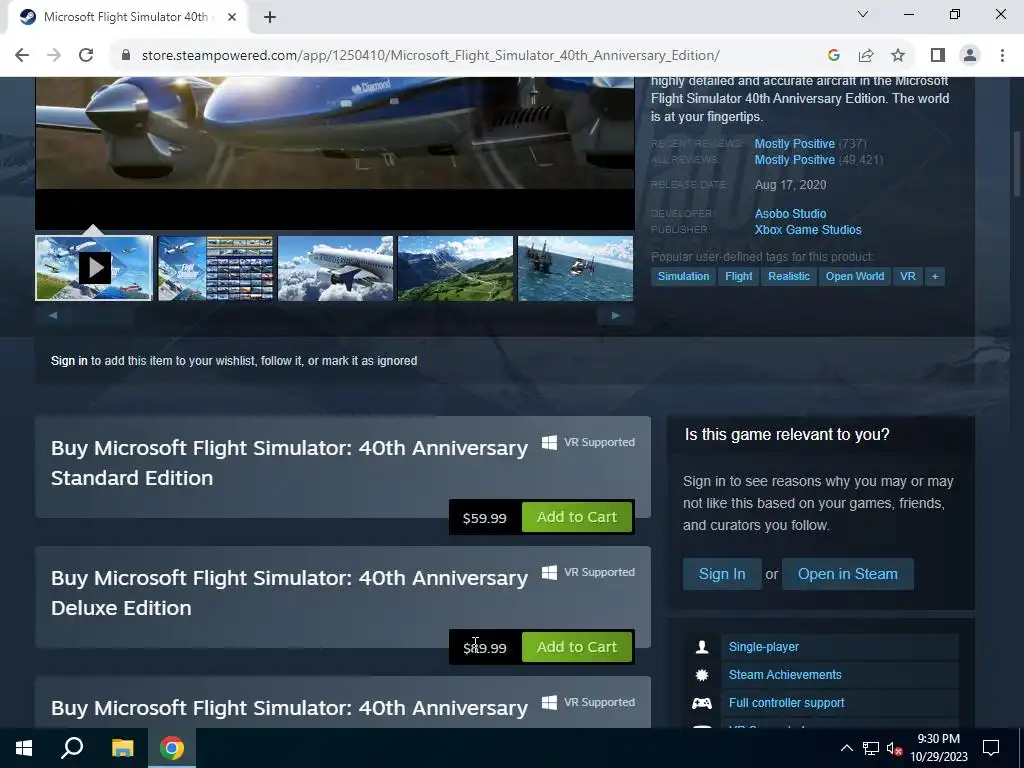Click the left thumbnail strip arrow
This screenshot has height=768, width=1024.
pyautogui.click(x=53, y=315)
